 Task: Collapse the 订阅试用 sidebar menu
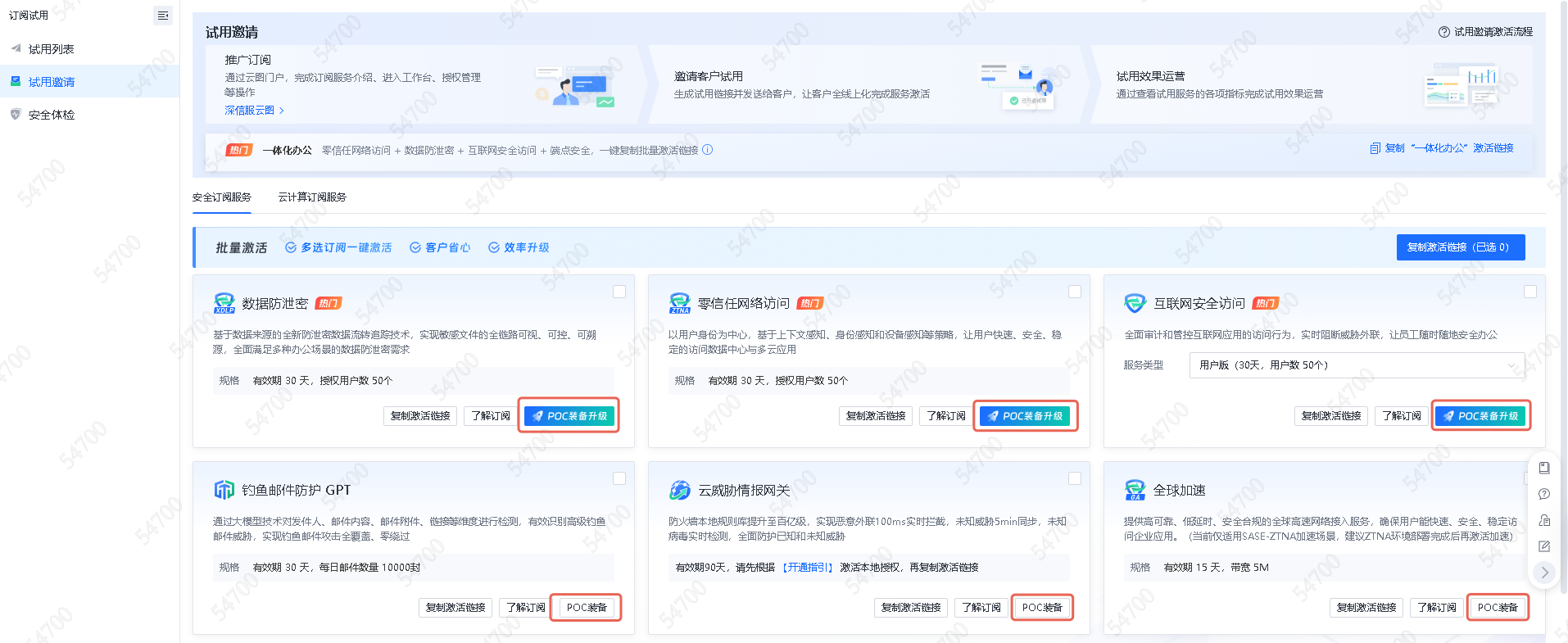click(162, 16)
